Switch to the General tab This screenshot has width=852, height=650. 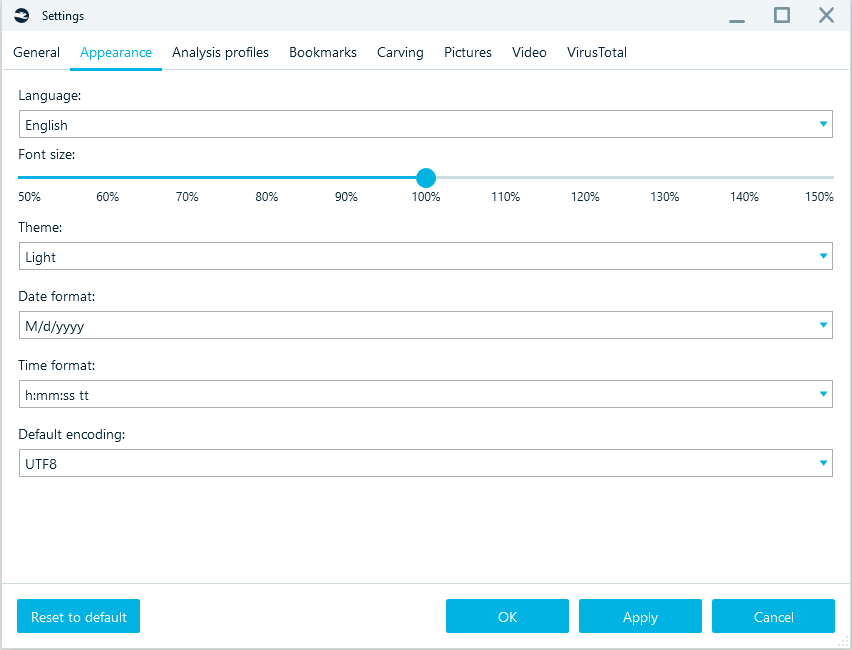pyautogui.click(x=36, y=52)
